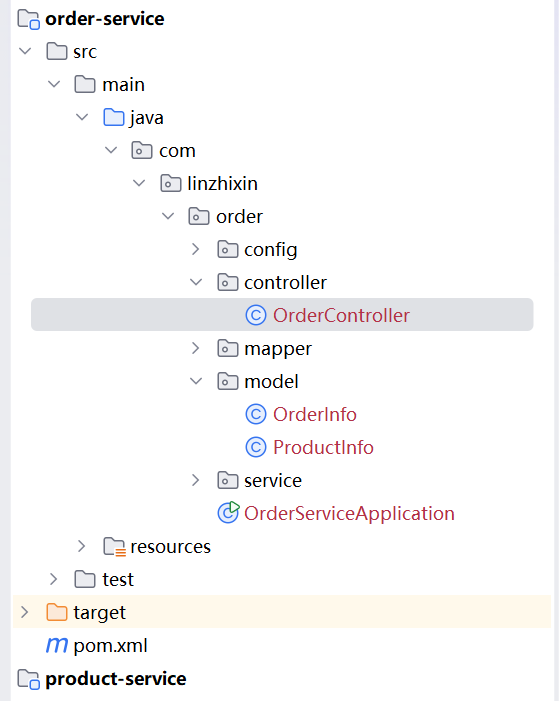The height and width of the screenshot is (701, 559).
Task: Collapse the src folder
Action: point(25,51)
